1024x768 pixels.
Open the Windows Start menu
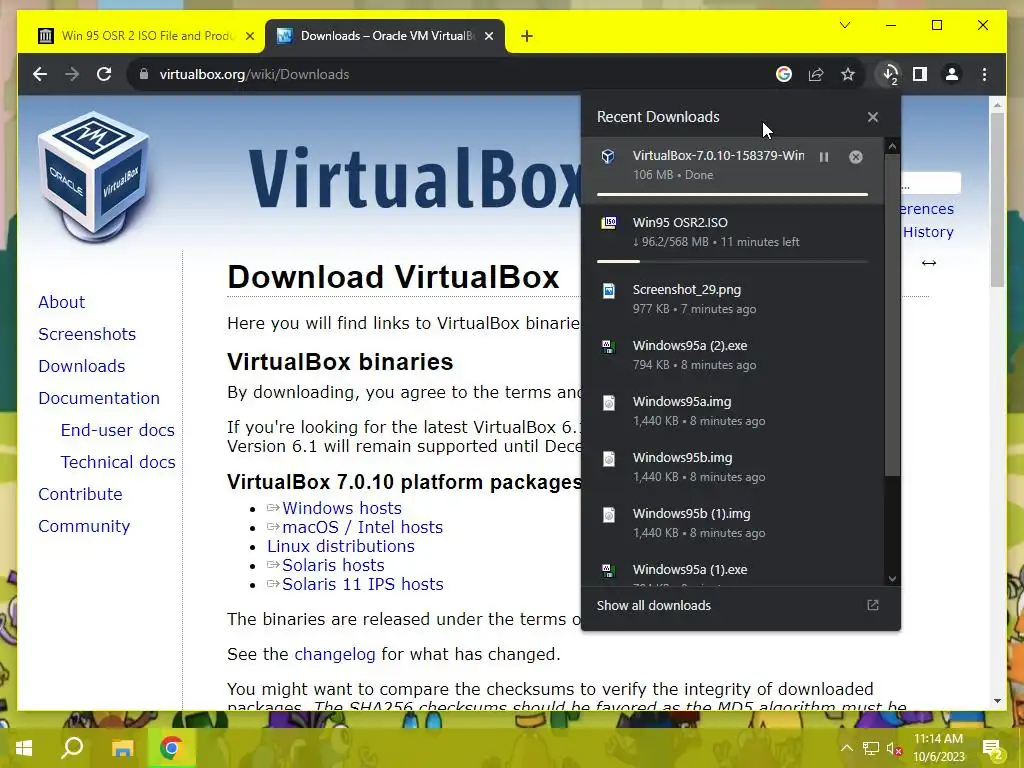[x=24, y=748]
